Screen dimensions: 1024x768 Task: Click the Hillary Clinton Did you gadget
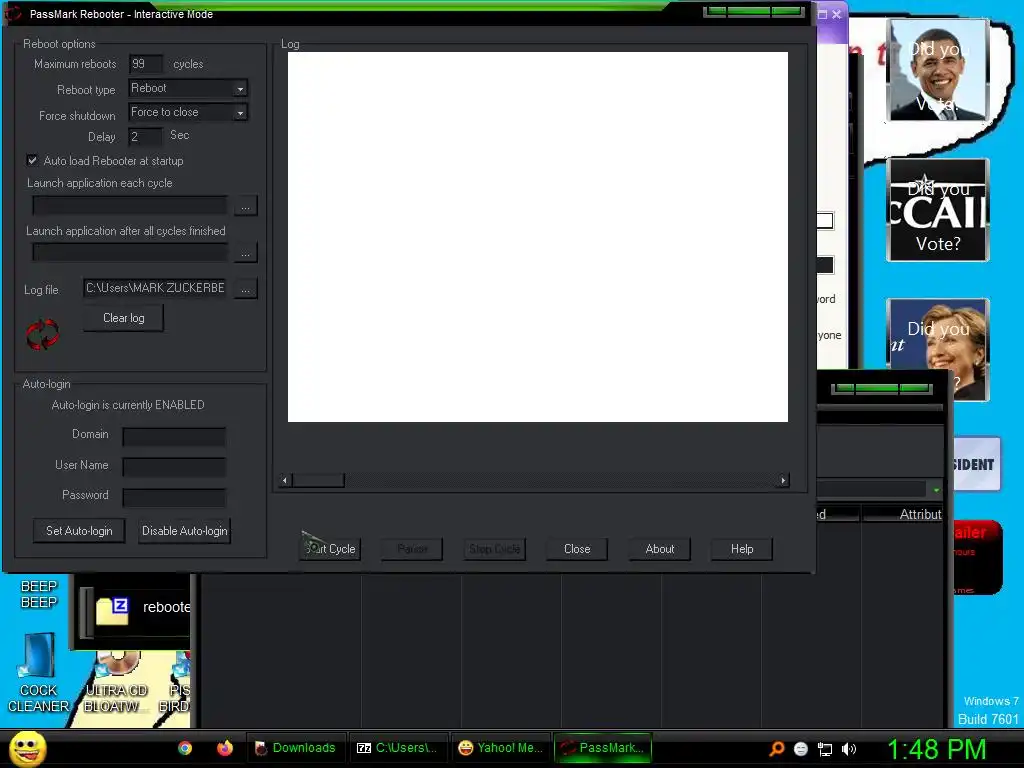(938, 349)
